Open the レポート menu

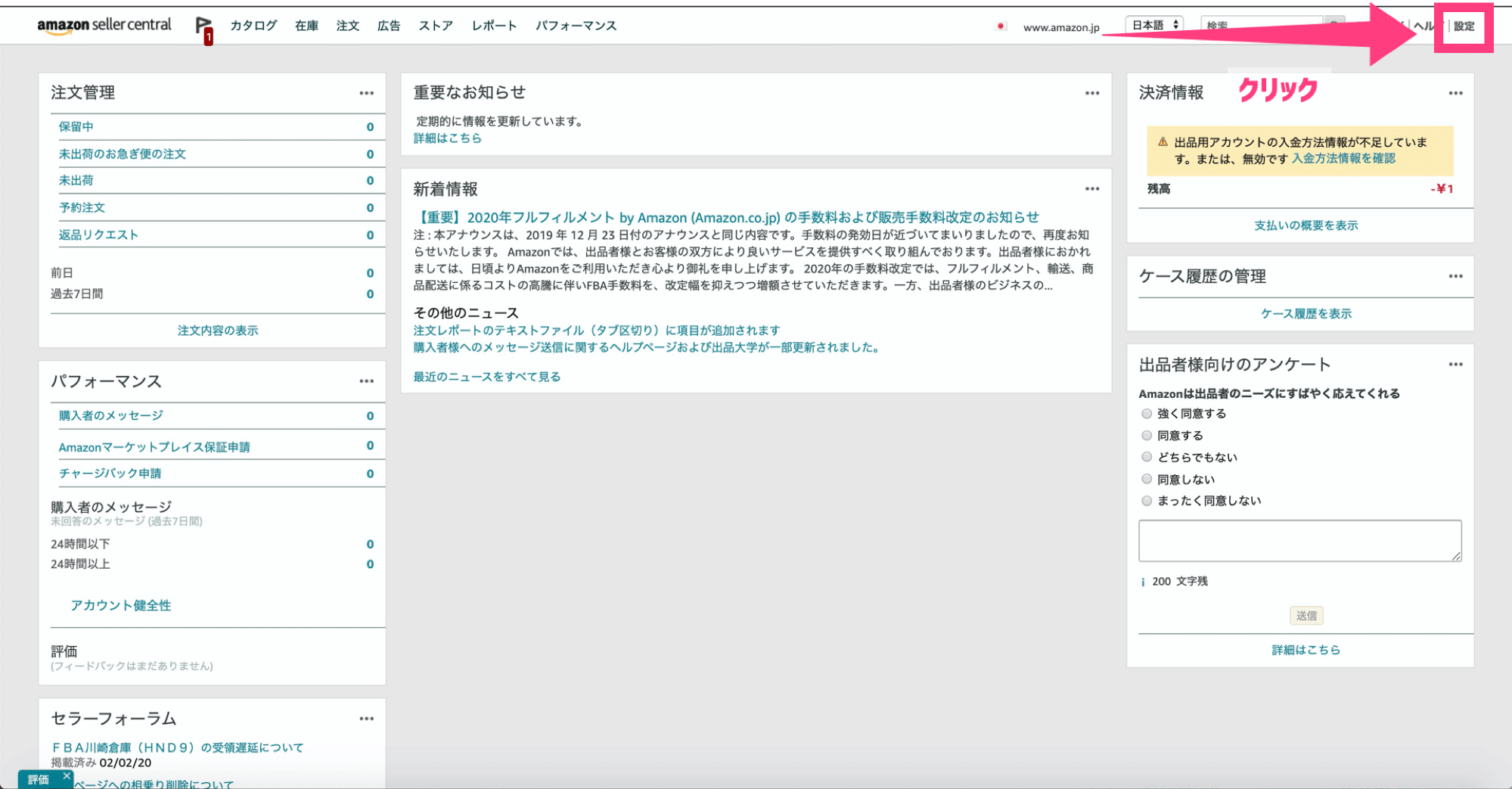tap(494, 26)
